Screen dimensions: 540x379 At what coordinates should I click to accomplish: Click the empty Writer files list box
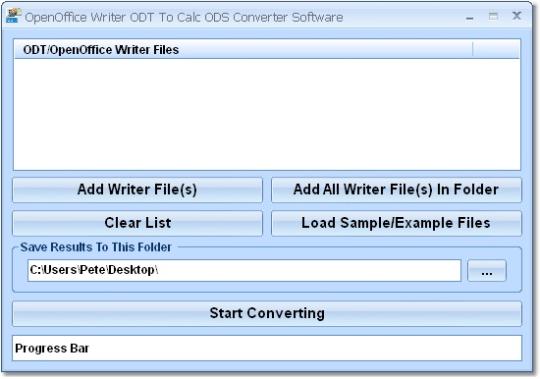click(267, 114)
